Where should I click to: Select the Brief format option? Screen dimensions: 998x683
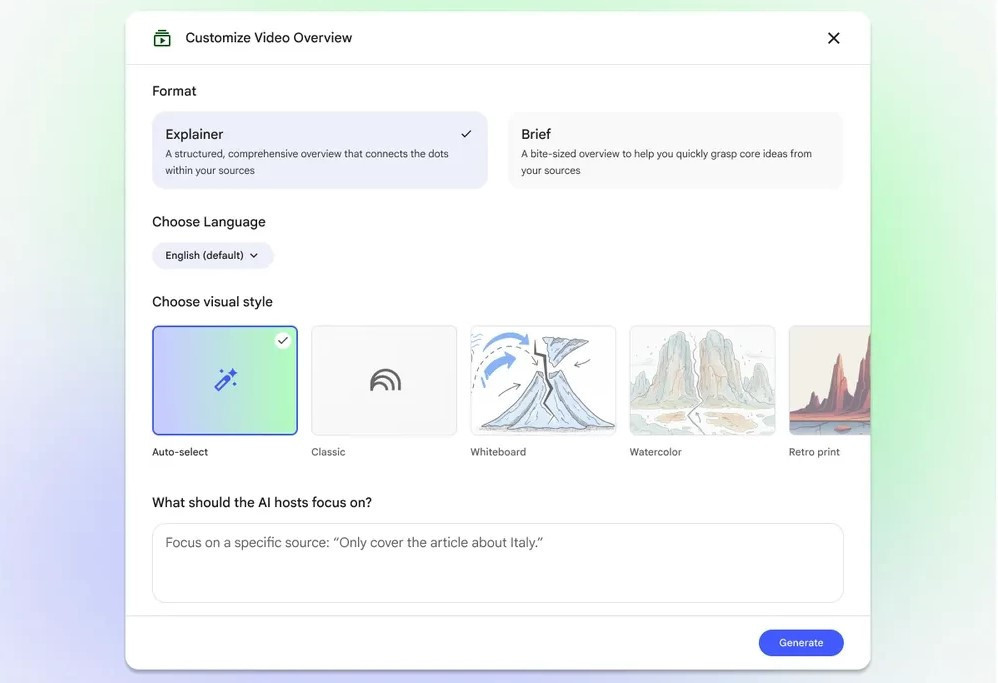tap(675, 150)
